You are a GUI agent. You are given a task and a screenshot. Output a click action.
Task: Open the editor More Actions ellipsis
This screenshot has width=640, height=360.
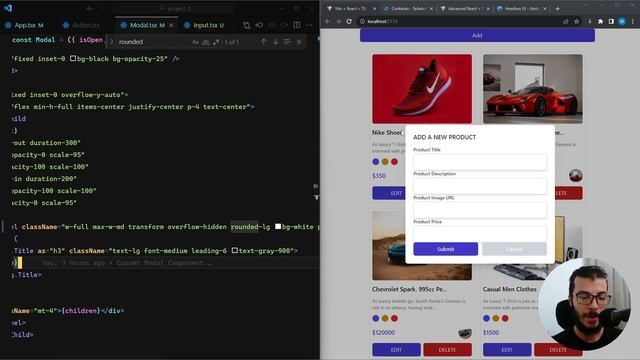(309, 25)
